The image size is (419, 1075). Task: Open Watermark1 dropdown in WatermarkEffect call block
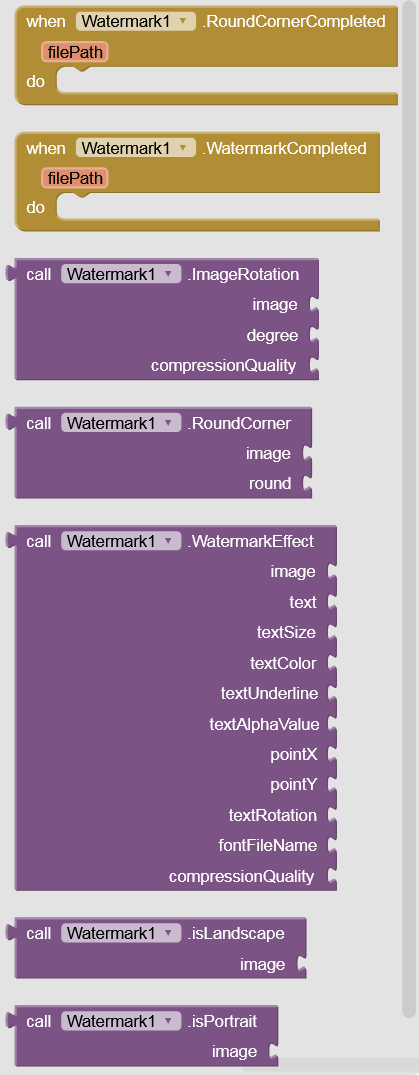tap(121, 542)
